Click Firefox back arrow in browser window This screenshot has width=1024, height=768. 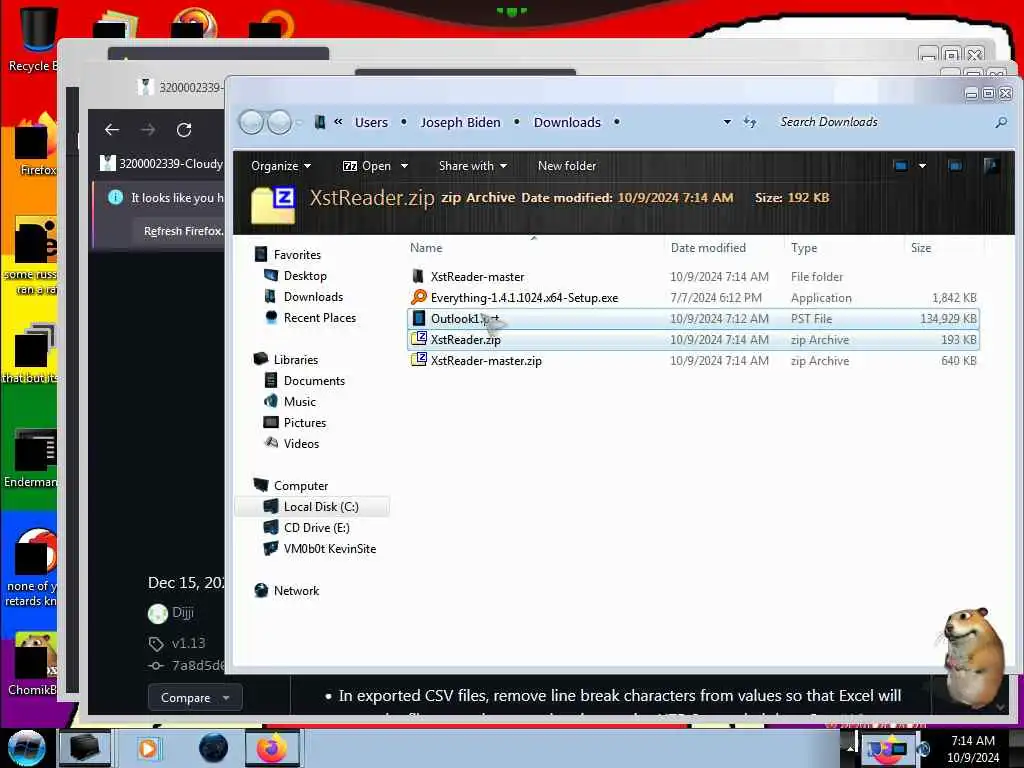pos(112,130)
